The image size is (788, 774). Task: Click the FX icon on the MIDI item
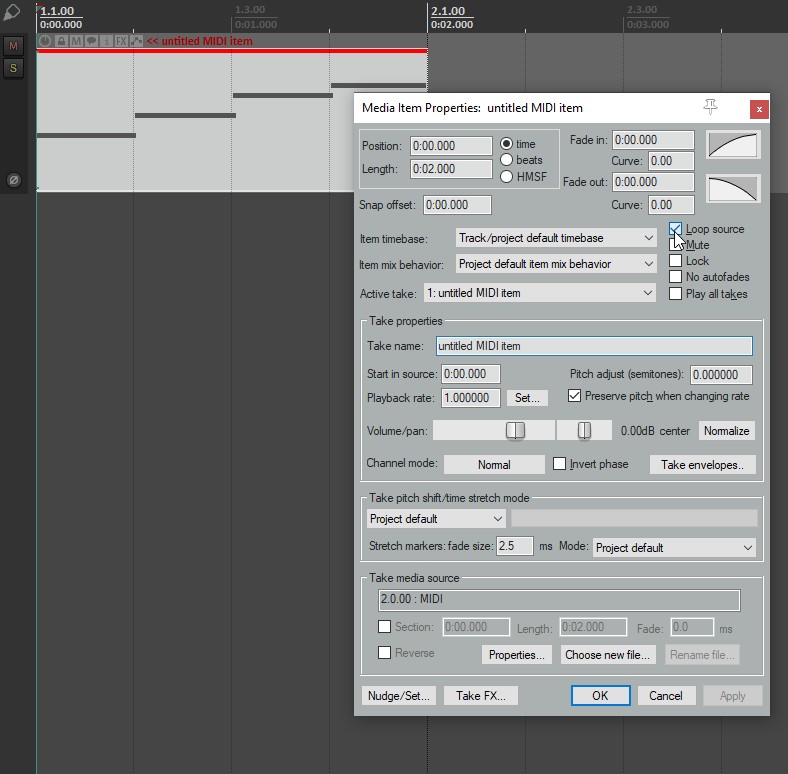[x=121, y=41]
